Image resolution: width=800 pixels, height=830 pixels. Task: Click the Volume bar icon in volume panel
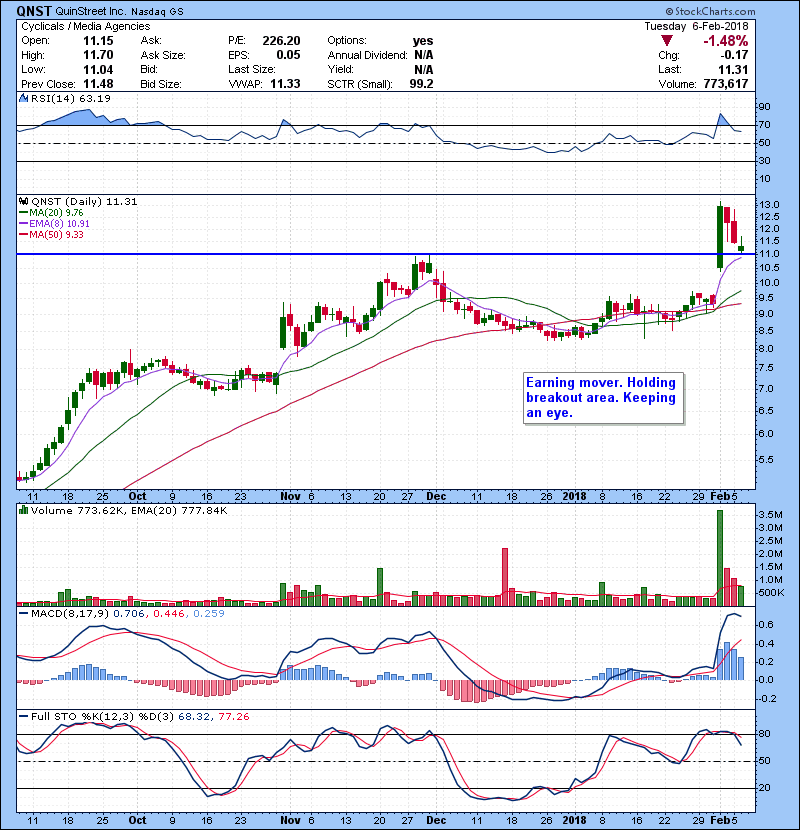tap(24, 510)
